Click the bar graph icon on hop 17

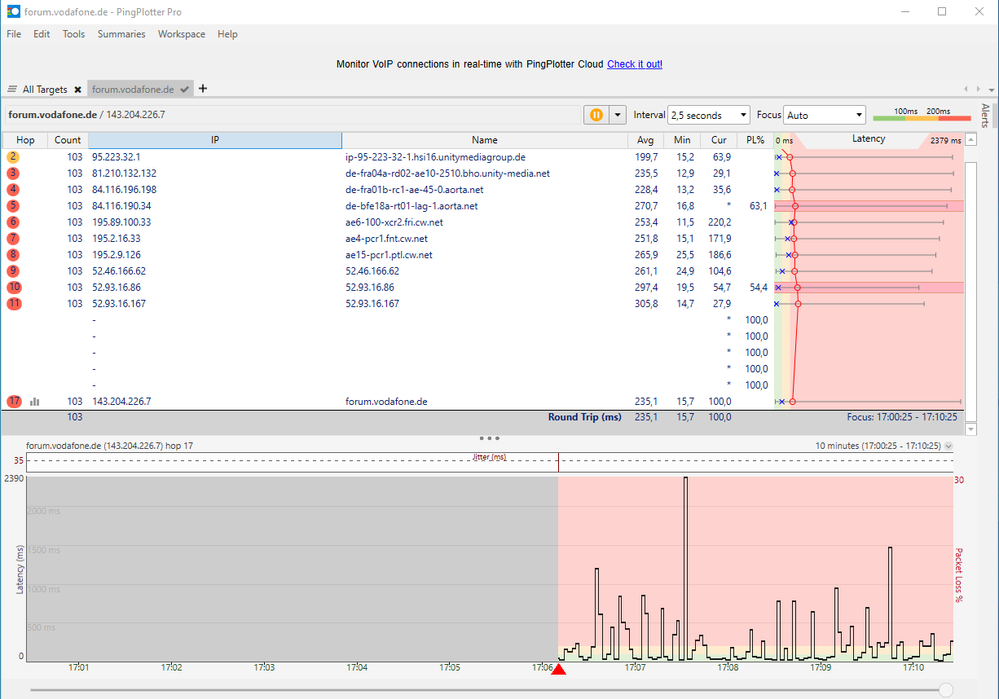pyautogui.click(x=35, y=401)
